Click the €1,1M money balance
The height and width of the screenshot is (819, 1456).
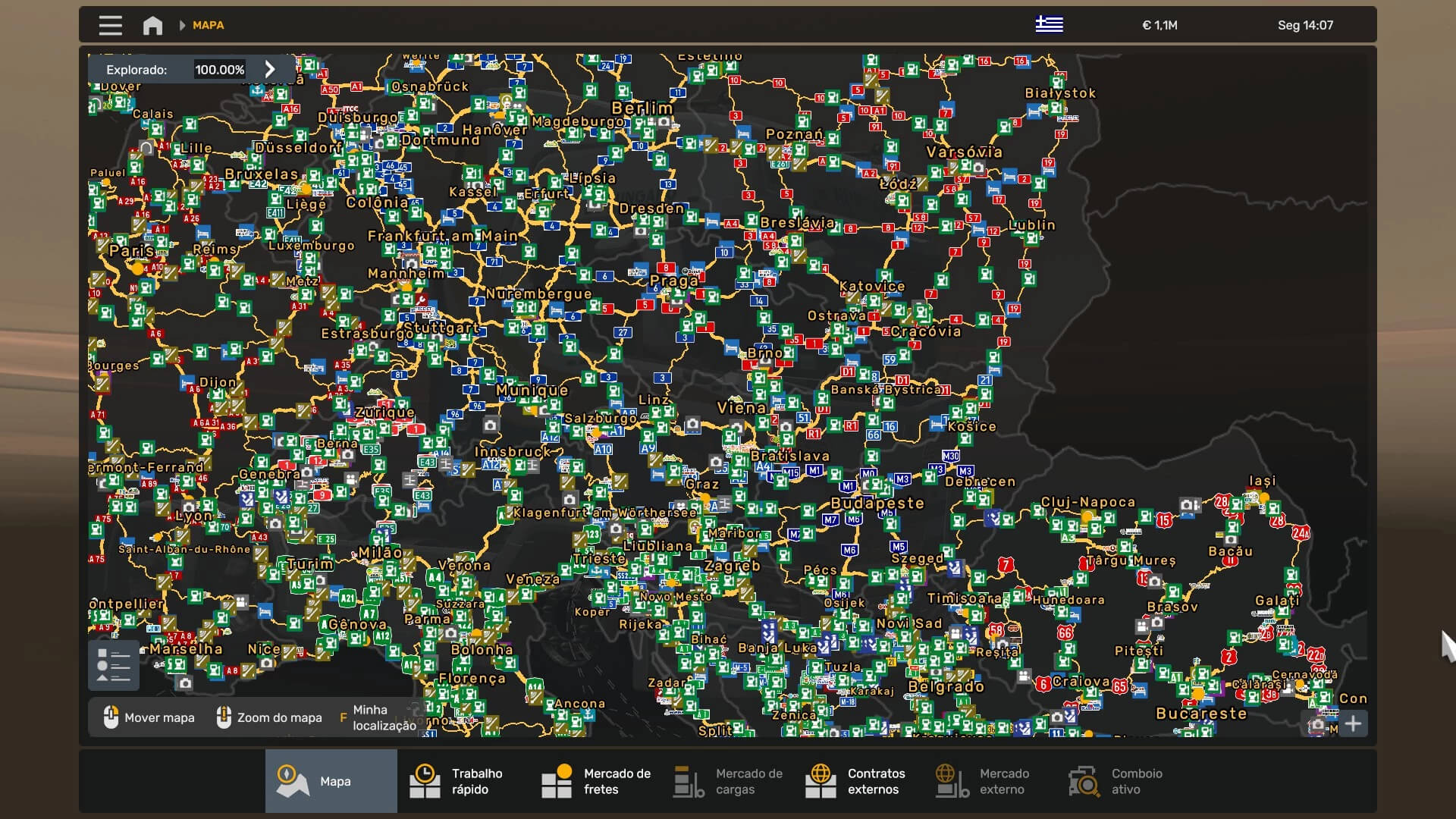tap(1159, 26)
